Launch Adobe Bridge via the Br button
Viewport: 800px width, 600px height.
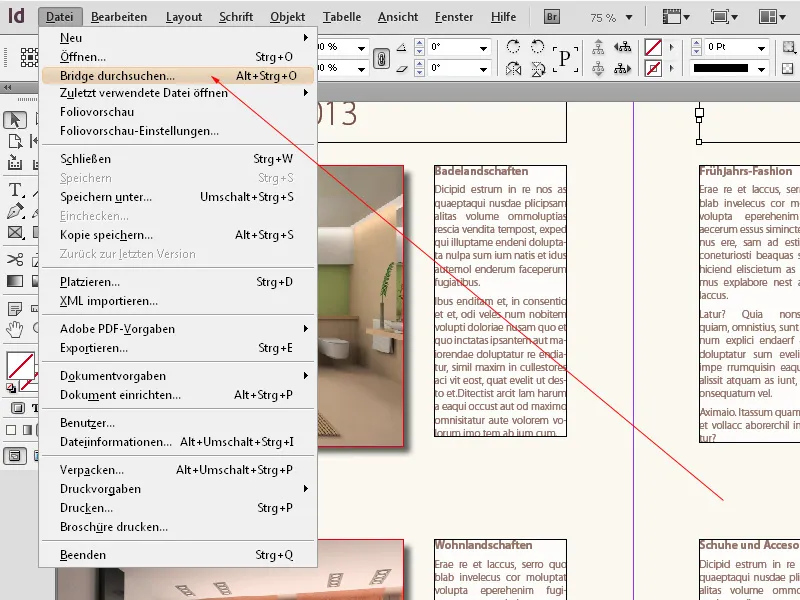[x=551, y=16]
